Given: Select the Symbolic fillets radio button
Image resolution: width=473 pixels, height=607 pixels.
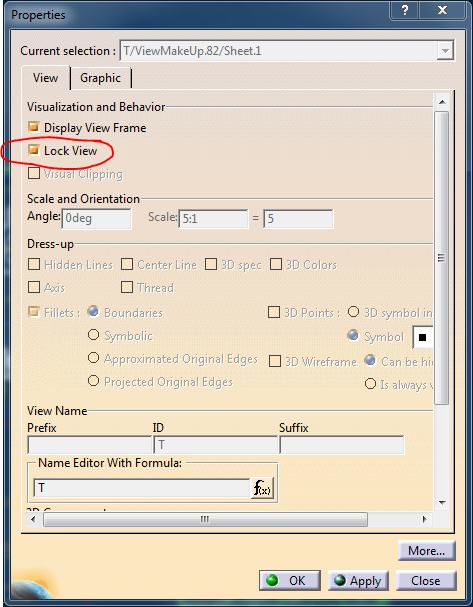Looking at the screenshot, I should 93,335.
